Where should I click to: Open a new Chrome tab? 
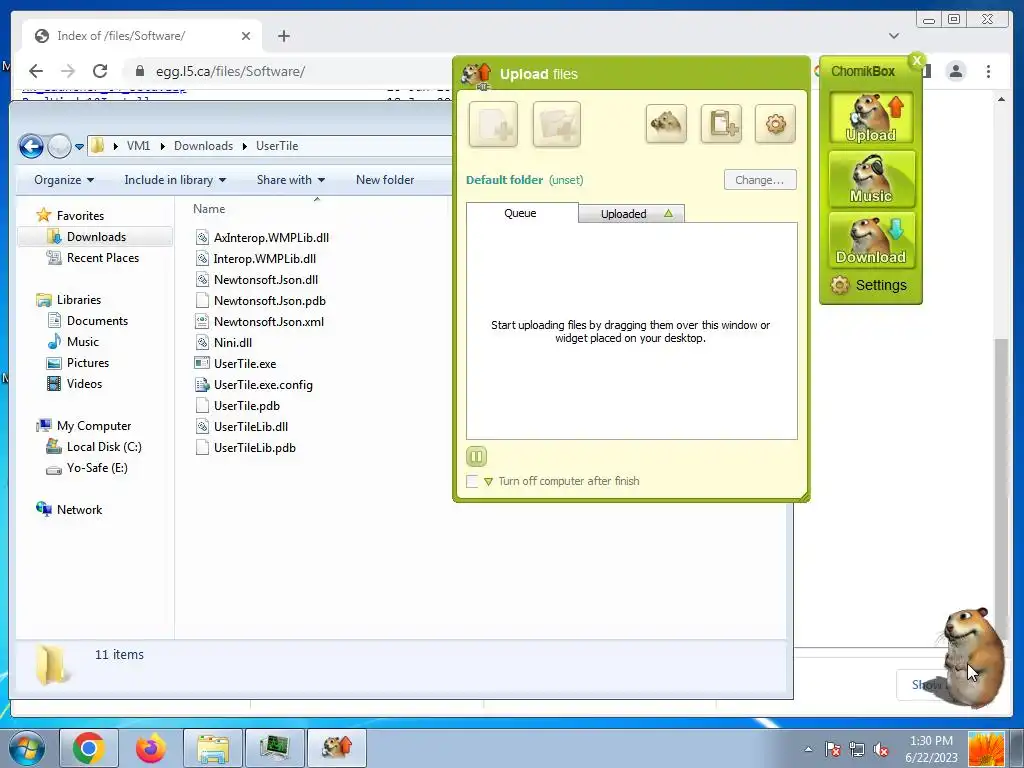283,36
